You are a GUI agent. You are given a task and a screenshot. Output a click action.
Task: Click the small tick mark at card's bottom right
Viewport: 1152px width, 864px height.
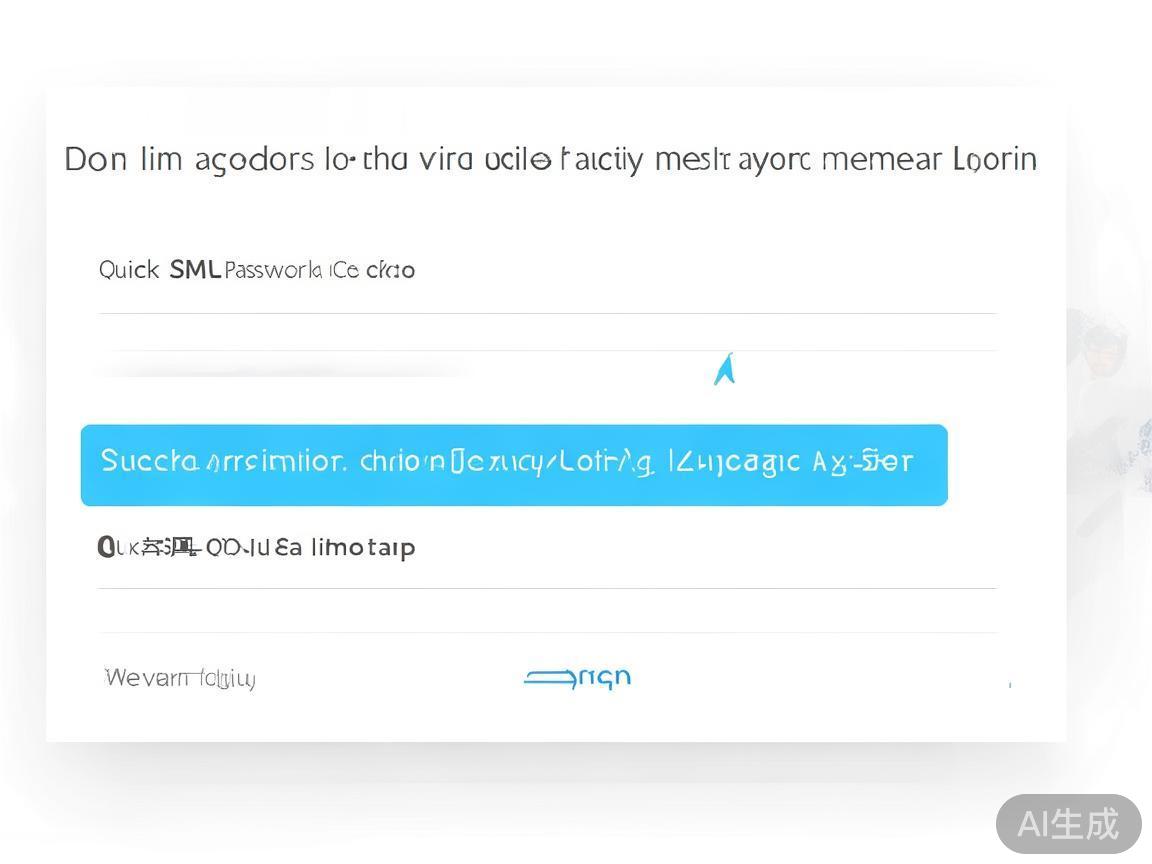pyautogui.click(x=1010, y=685)
